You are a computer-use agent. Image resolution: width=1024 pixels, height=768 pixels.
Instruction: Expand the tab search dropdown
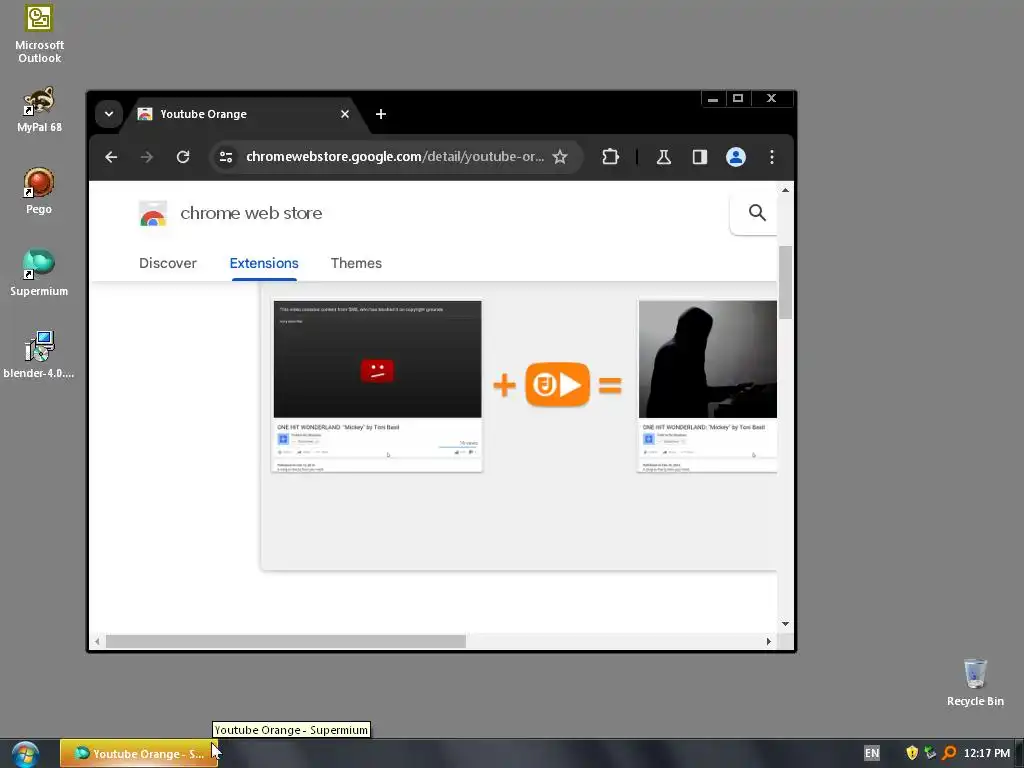109,114
